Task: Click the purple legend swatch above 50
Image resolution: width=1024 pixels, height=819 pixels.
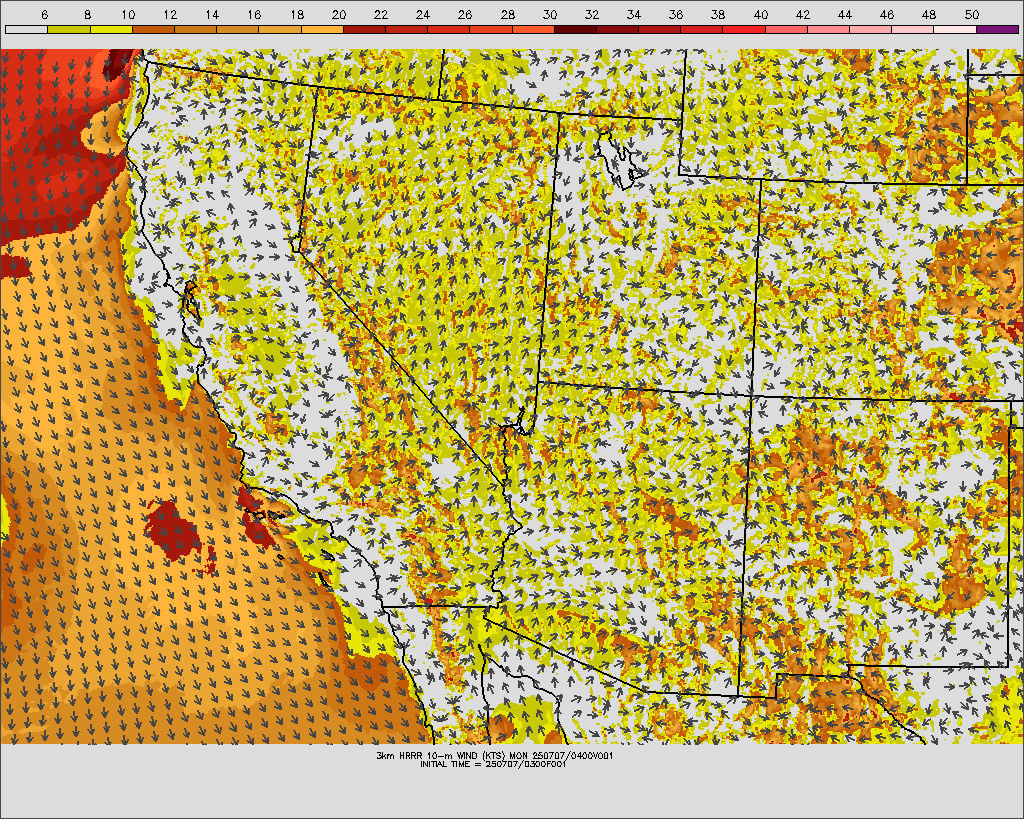Action: pos(997,29)
